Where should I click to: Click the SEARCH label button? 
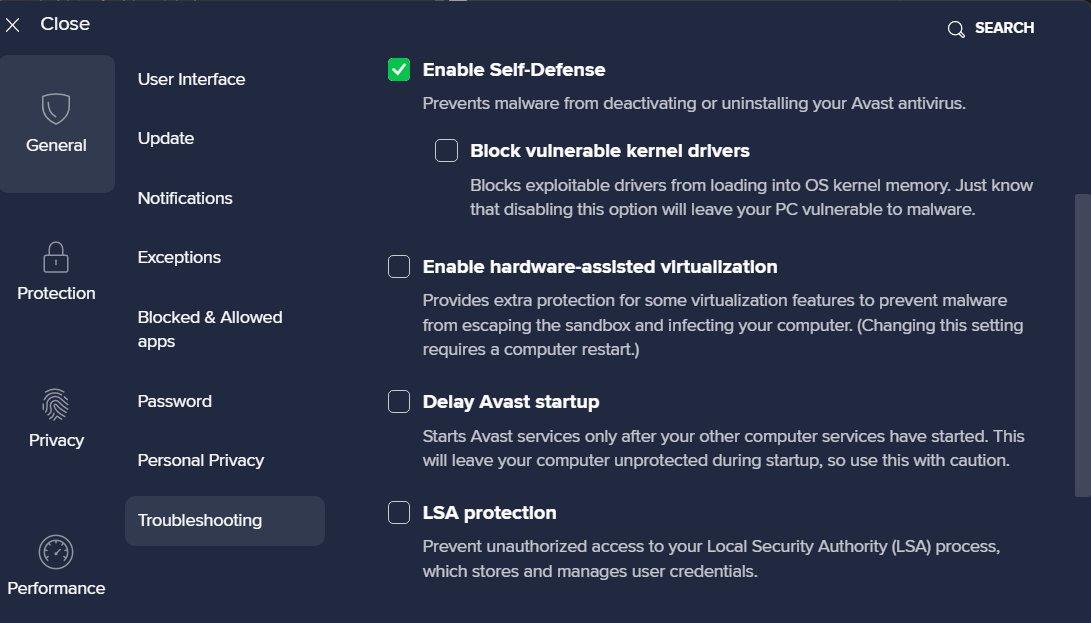(1004, 28)
